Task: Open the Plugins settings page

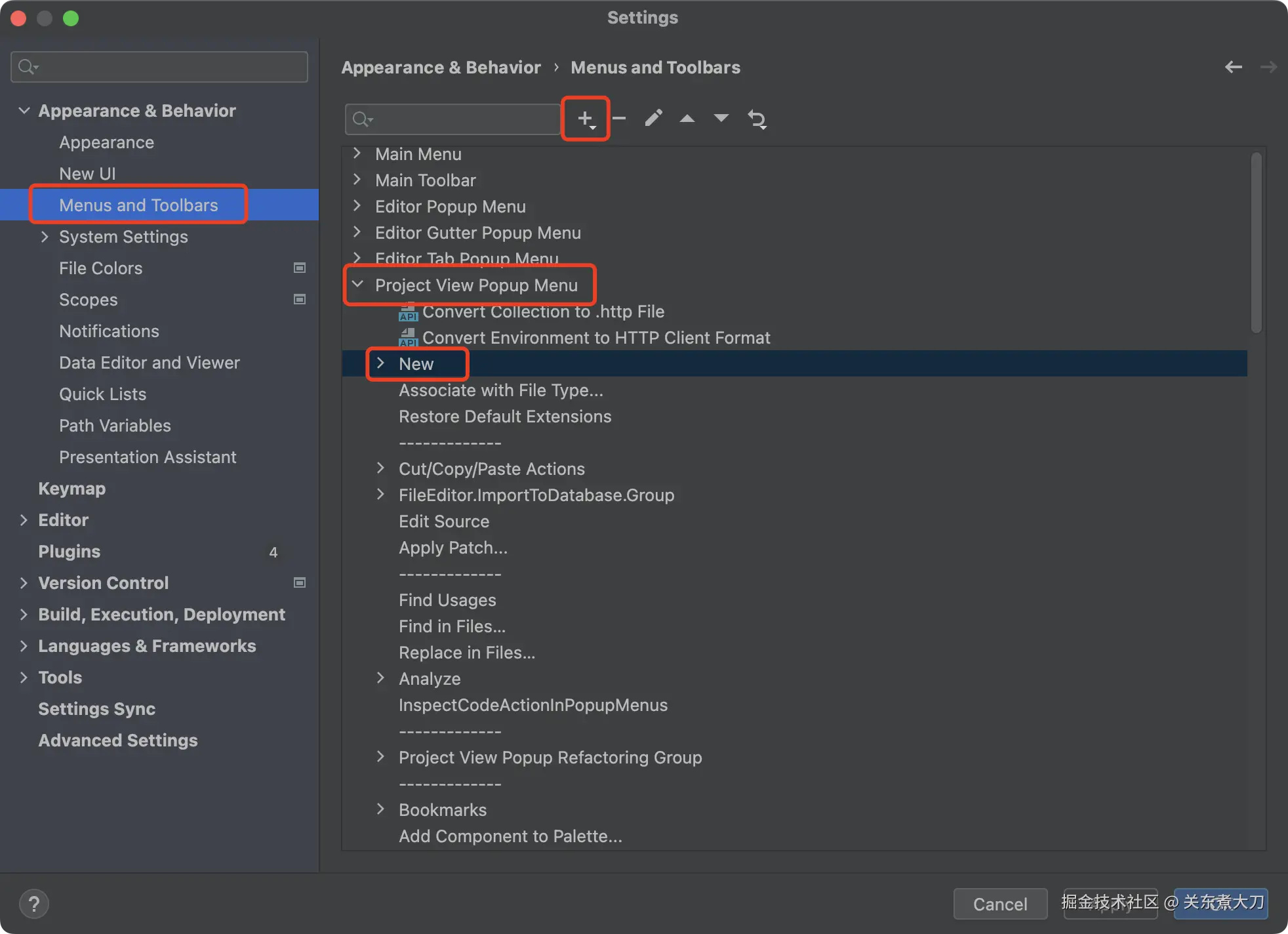Action: click(69, 552)
